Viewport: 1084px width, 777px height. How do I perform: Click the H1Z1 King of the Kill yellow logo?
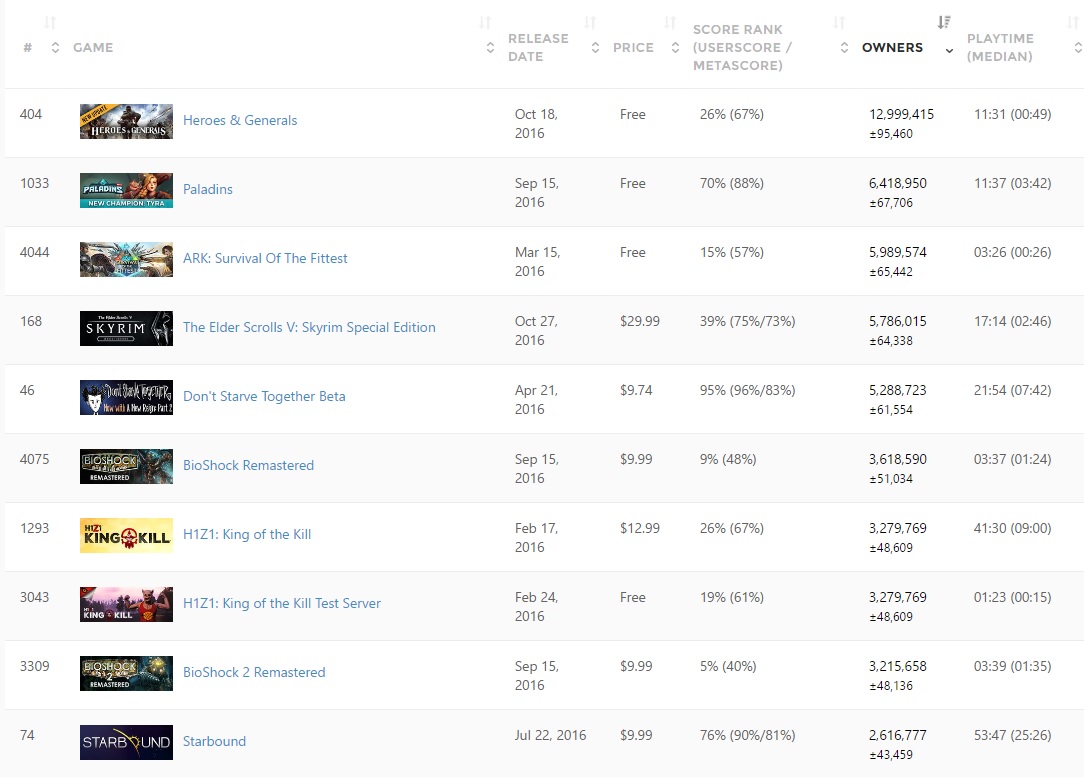pyautogui.click(x=126, y=535)
